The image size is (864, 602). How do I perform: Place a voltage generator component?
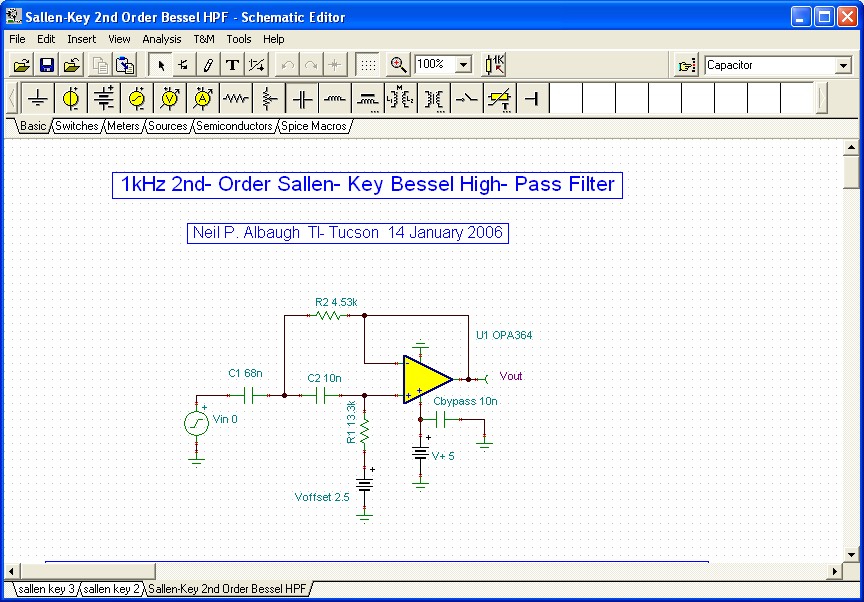[x=137, y=99]
